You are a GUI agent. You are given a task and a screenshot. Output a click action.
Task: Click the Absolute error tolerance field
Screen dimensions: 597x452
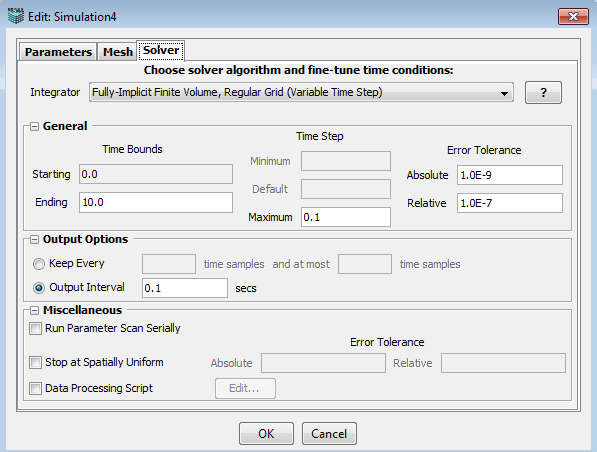509,175
